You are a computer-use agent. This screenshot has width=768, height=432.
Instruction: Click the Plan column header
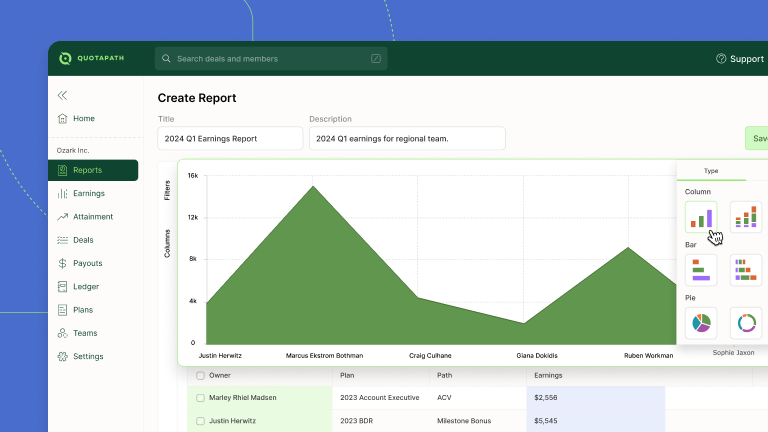pyautogui.click(x=347, y=375)
